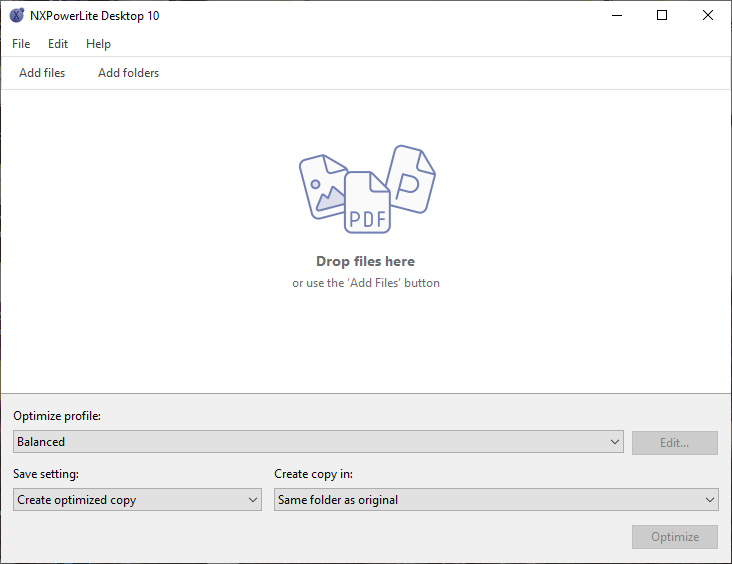The height and width of the screenshot is (564, 732).
Task: Expand the Optimize profile dropdown arrow
Action: pyautogui.click(x=615, y=442)
